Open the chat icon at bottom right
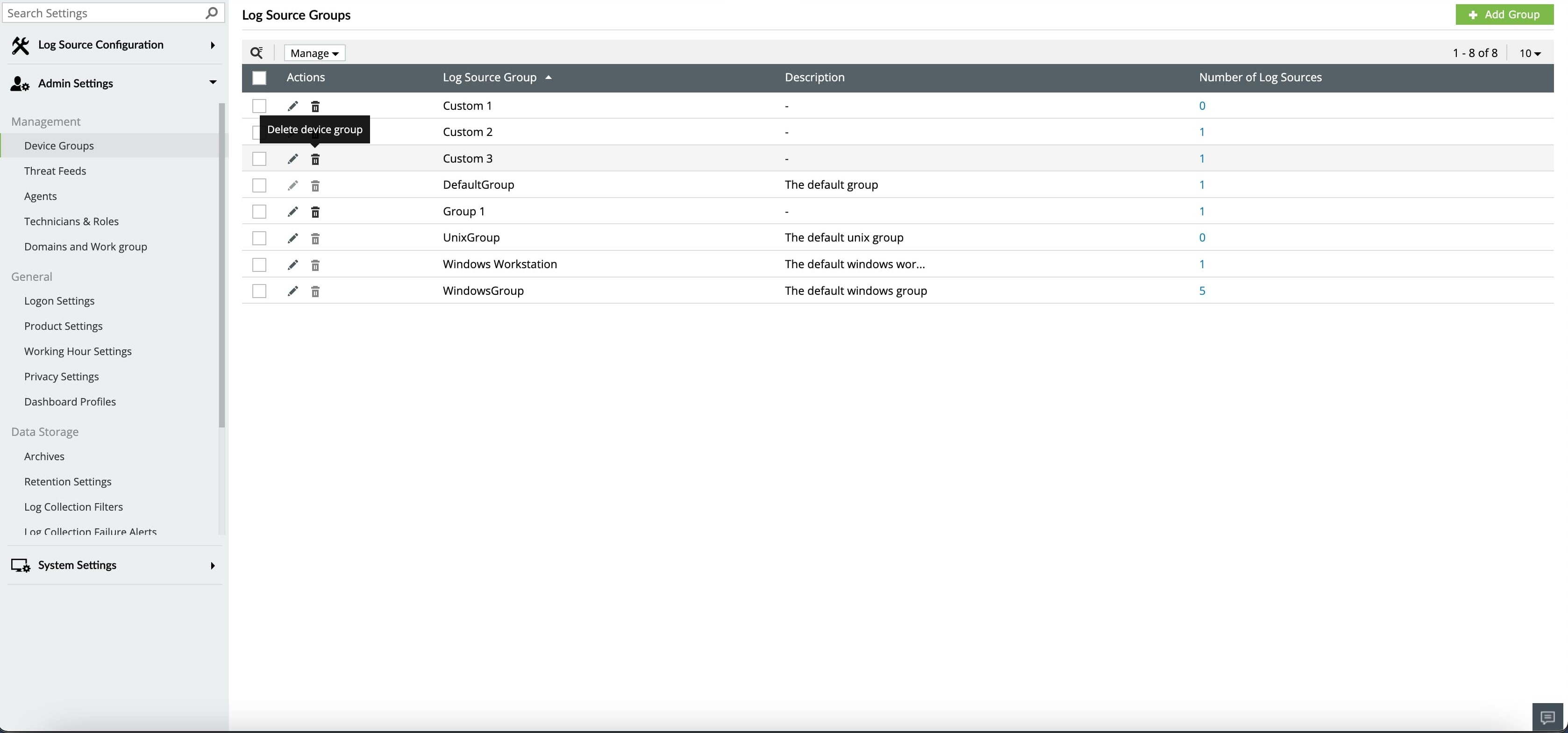The image size is (1568, 733). pos(1547,717)
